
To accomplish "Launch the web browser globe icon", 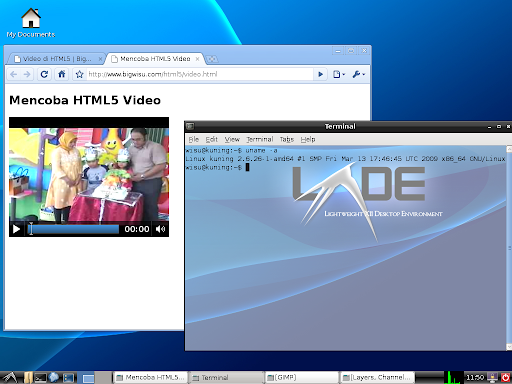I will (53, 378).
